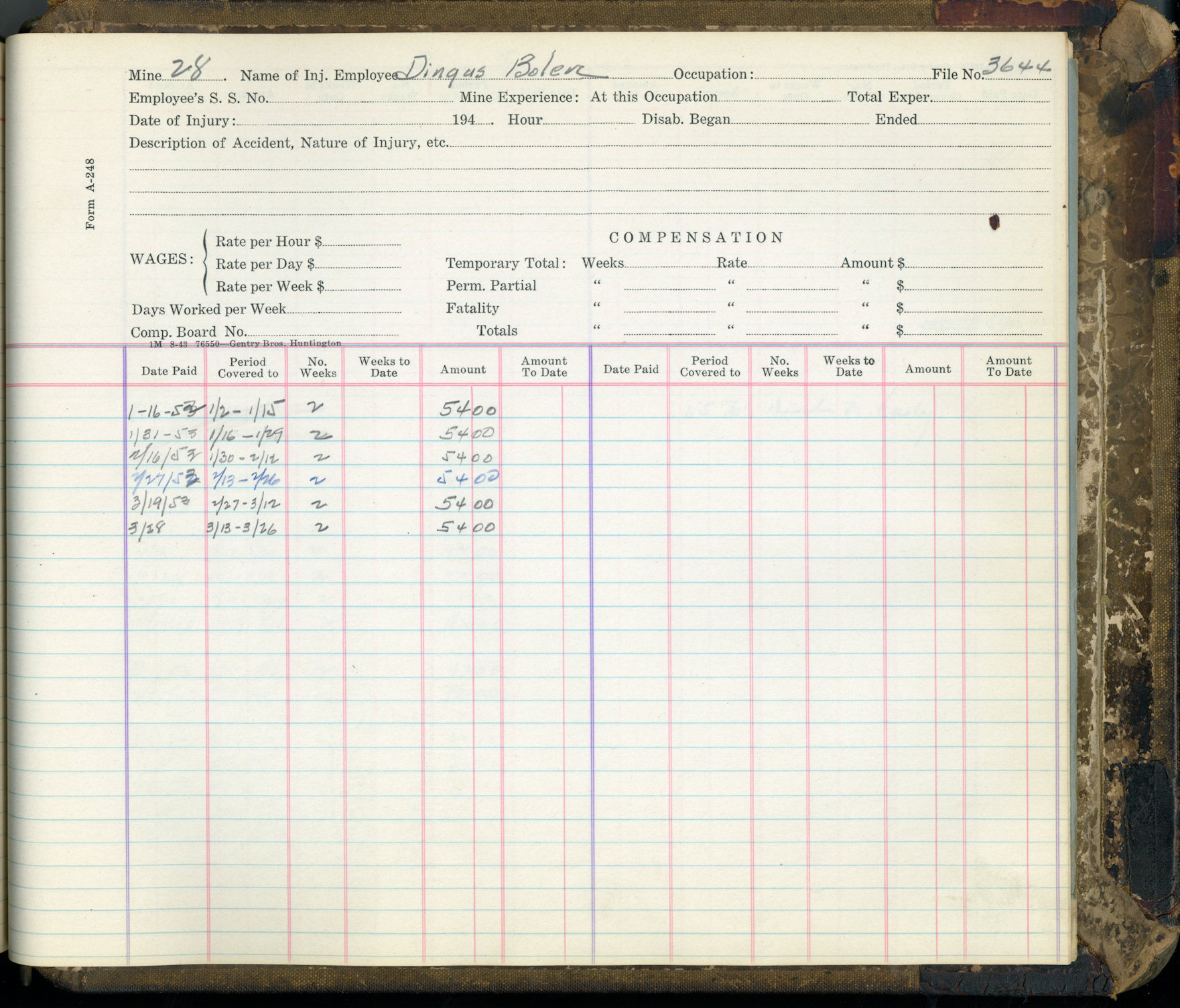Click the left 'Period Covered to' column header
The height and width of the screenshot is (1008, 1180).
tap(248, 368)
